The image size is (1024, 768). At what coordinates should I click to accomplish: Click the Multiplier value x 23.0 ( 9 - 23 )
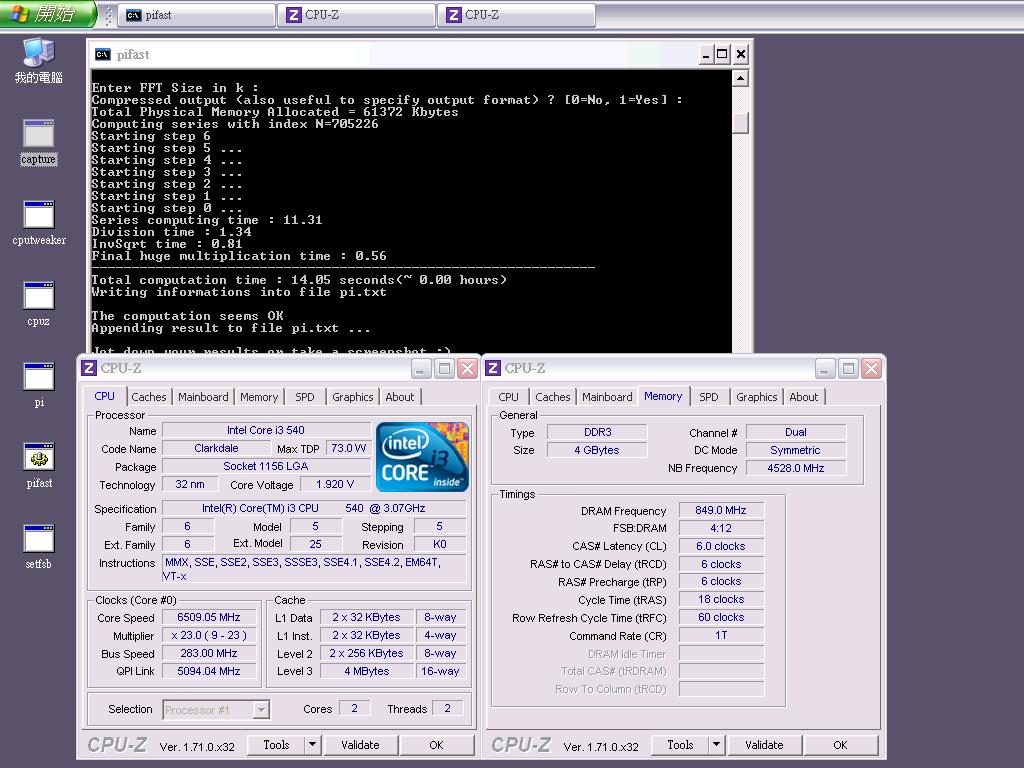point(209,635)
